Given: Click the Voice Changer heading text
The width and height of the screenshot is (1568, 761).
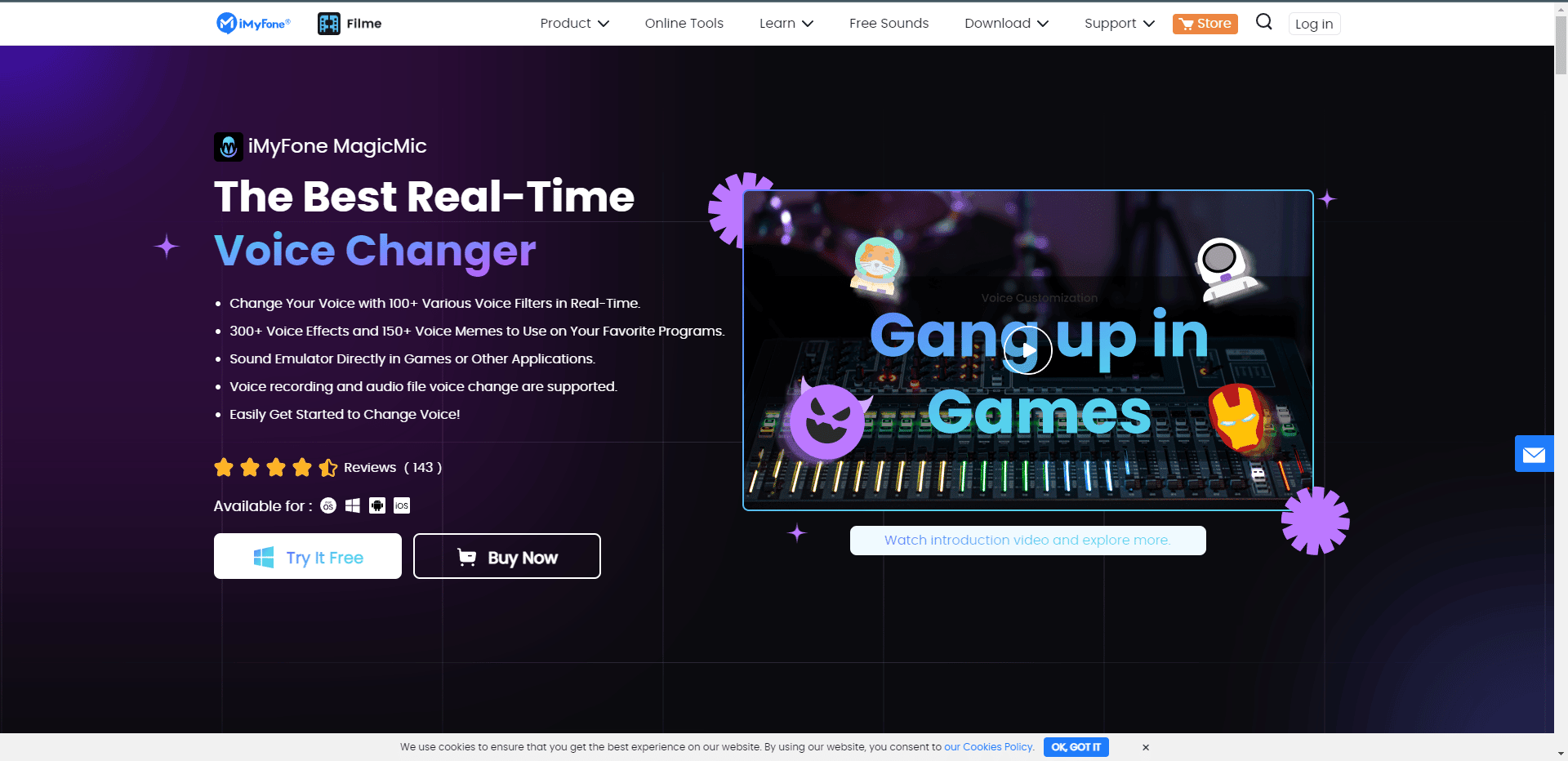Looking at the screenshot, I should coord(375,251).
